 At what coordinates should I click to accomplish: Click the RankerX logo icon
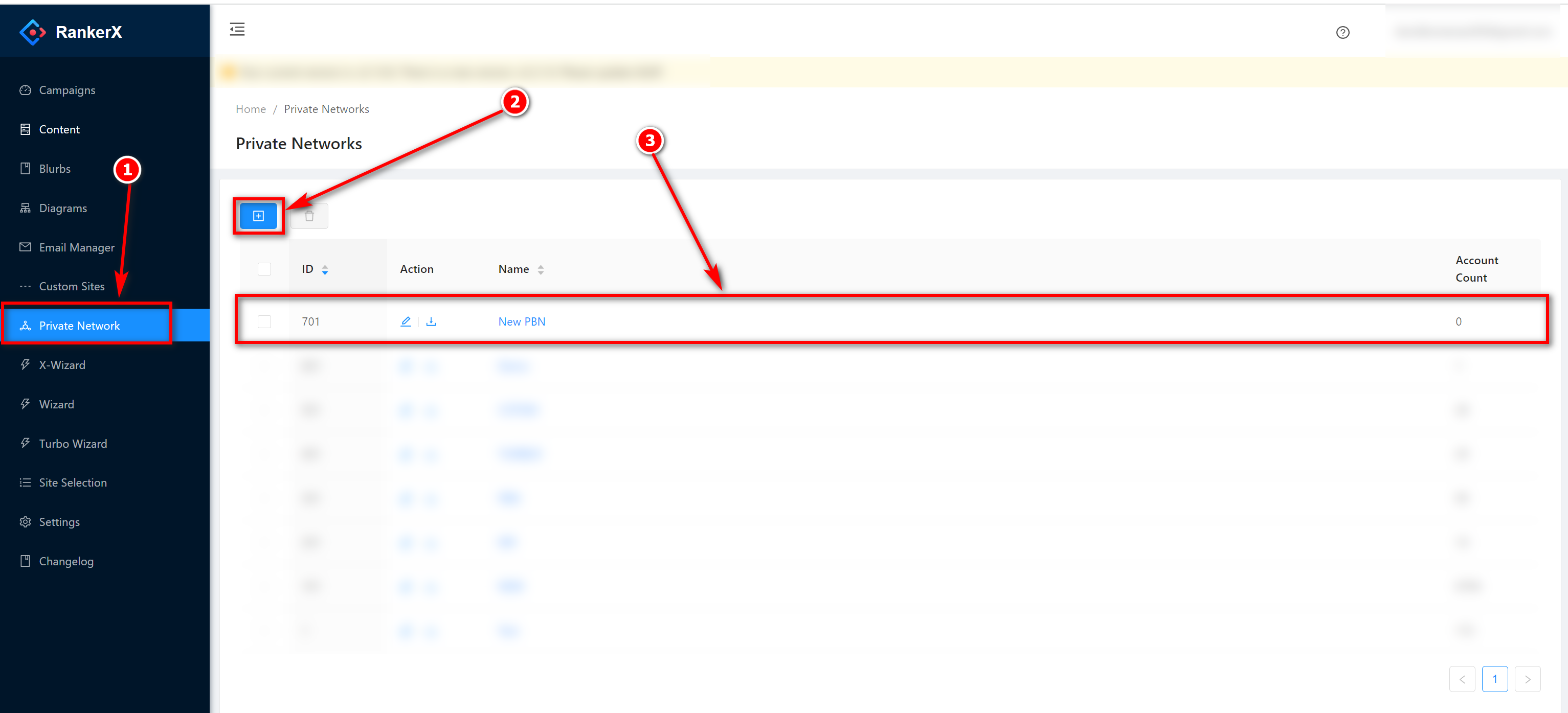32,32
